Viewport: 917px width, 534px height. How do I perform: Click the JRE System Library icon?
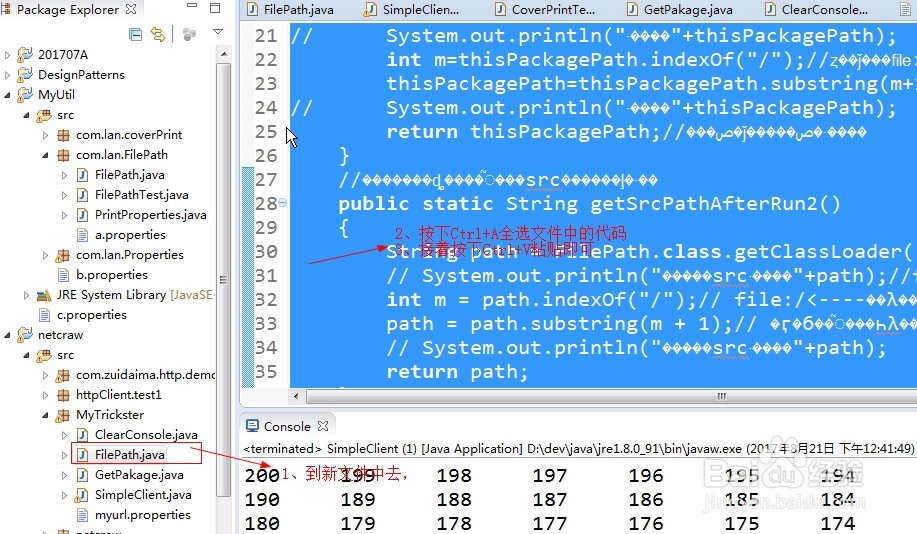point(44,295)
